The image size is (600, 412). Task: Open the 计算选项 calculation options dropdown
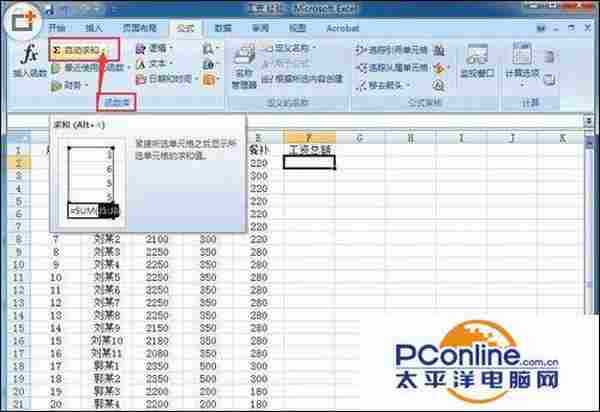coord(522,65)
